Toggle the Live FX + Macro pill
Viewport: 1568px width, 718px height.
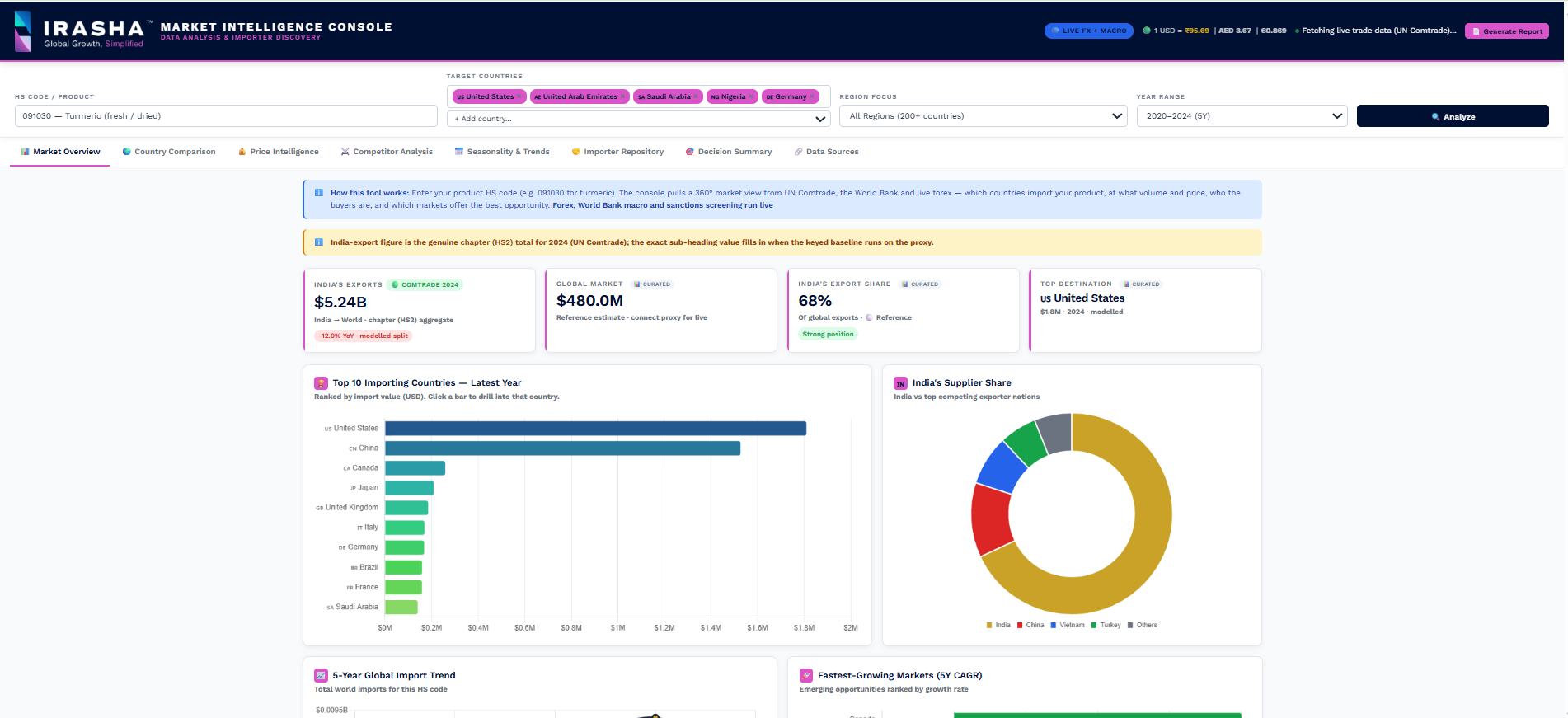[1089, 31]
